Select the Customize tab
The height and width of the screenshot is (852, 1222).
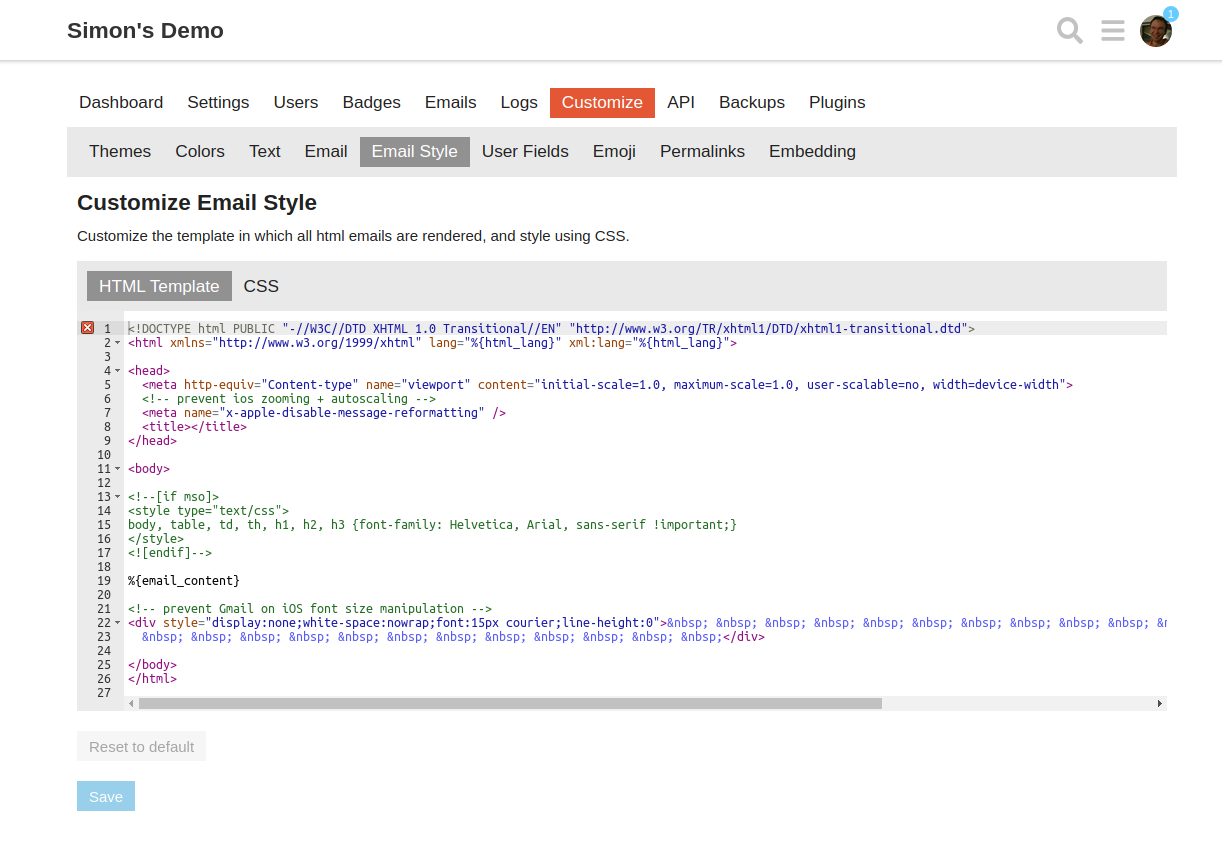(x=602, y=102)
